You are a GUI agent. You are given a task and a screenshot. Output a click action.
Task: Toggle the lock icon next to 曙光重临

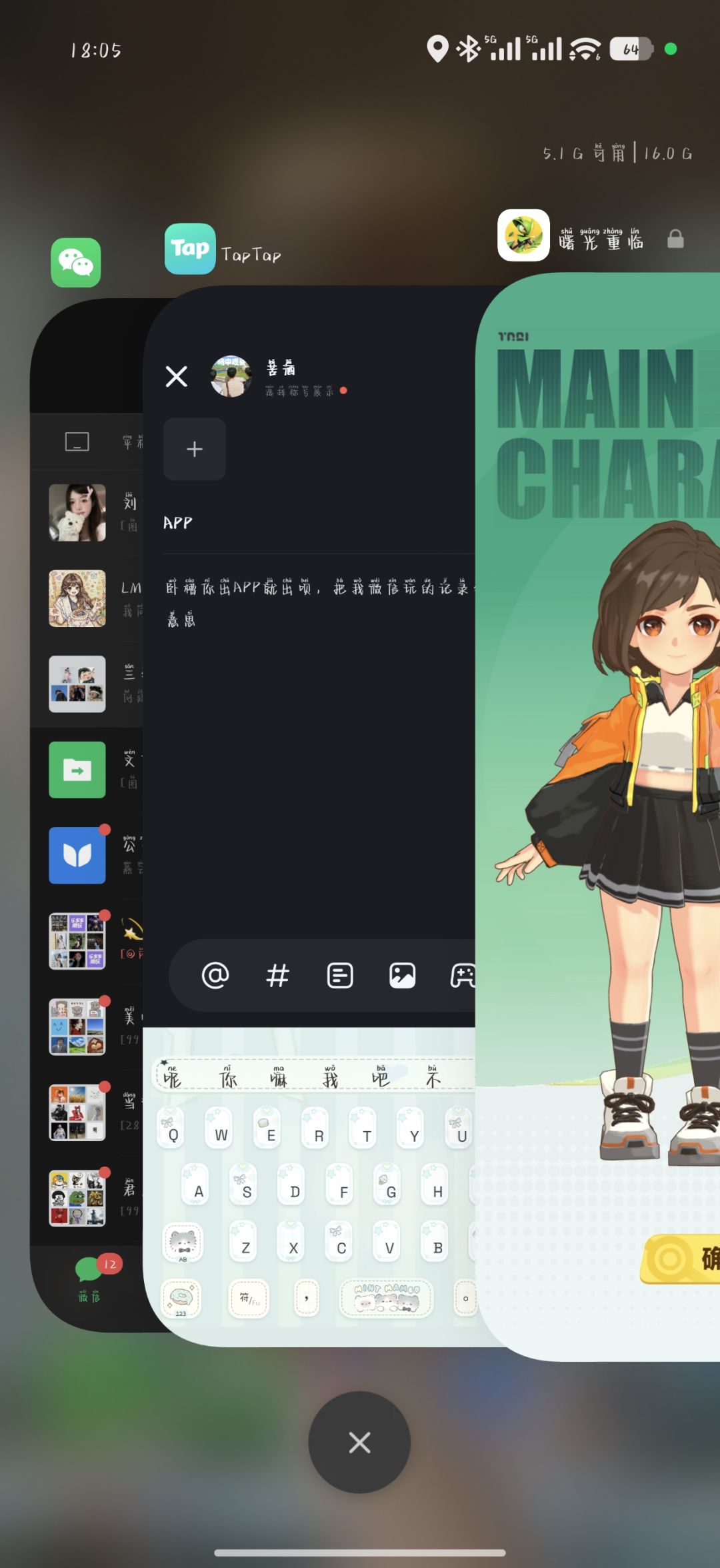[675, 239]
